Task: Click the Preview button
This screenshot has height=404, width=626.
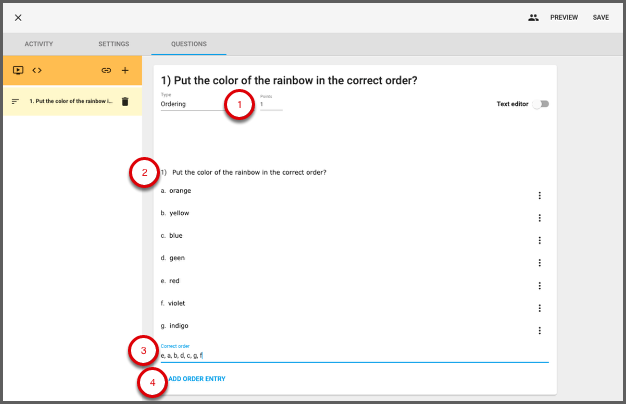Action: [x=564, y=17]
